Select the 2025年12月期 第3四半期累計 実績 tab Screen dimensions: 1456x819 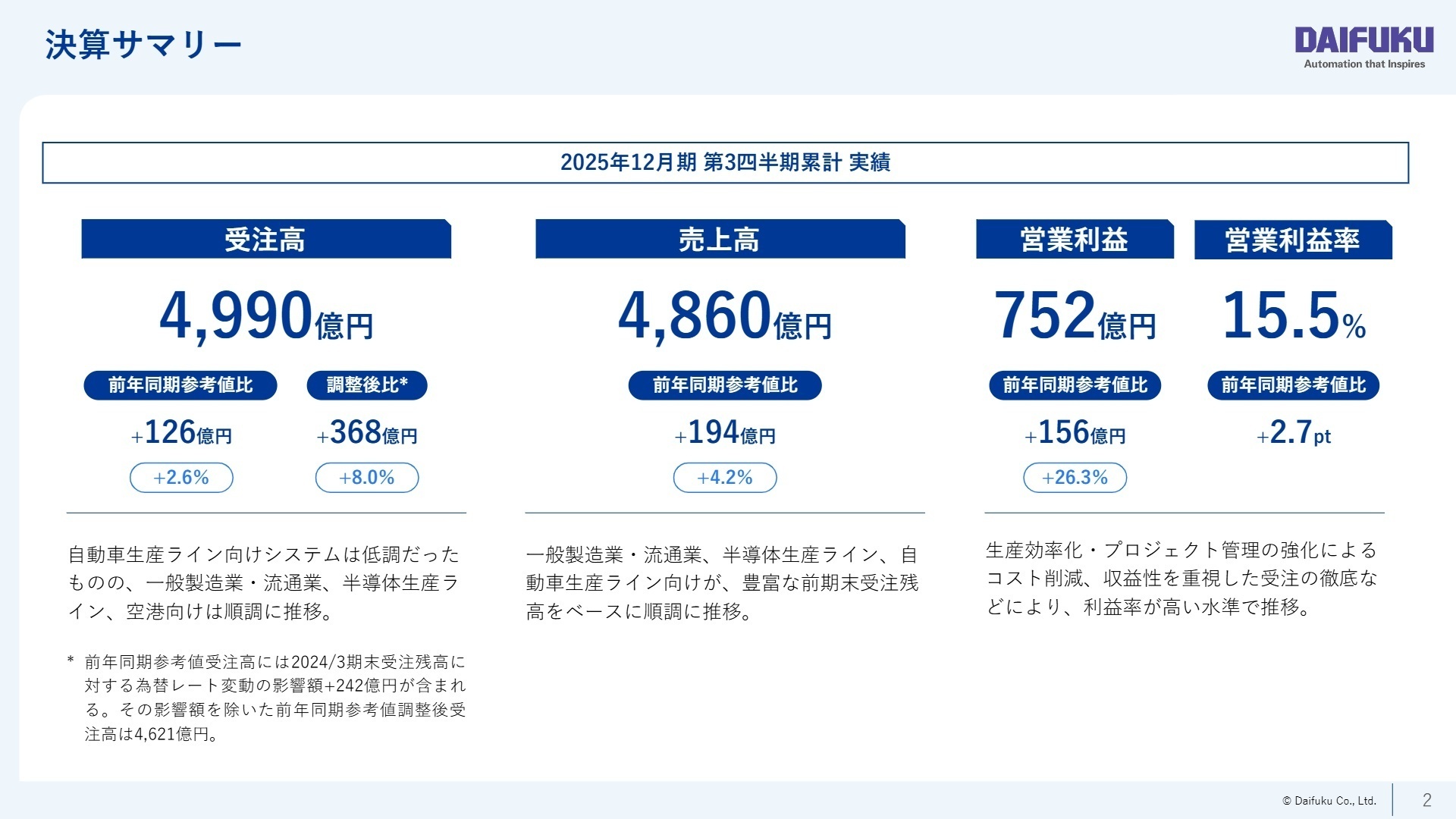728,161
